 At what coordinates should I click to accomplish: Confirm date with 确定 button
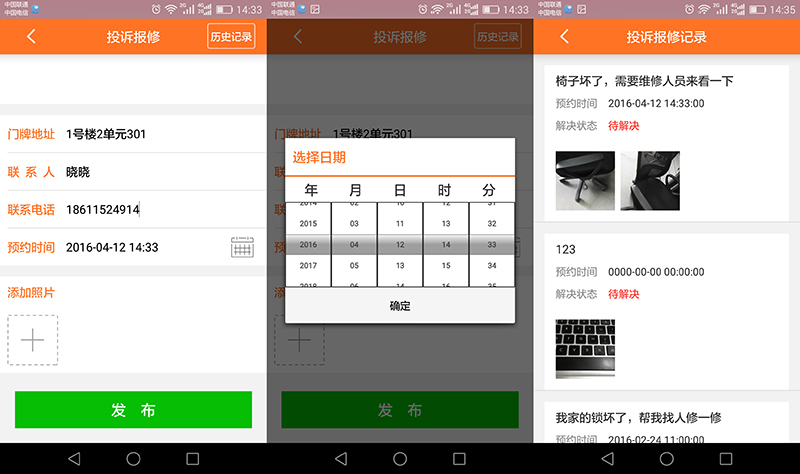400,306
